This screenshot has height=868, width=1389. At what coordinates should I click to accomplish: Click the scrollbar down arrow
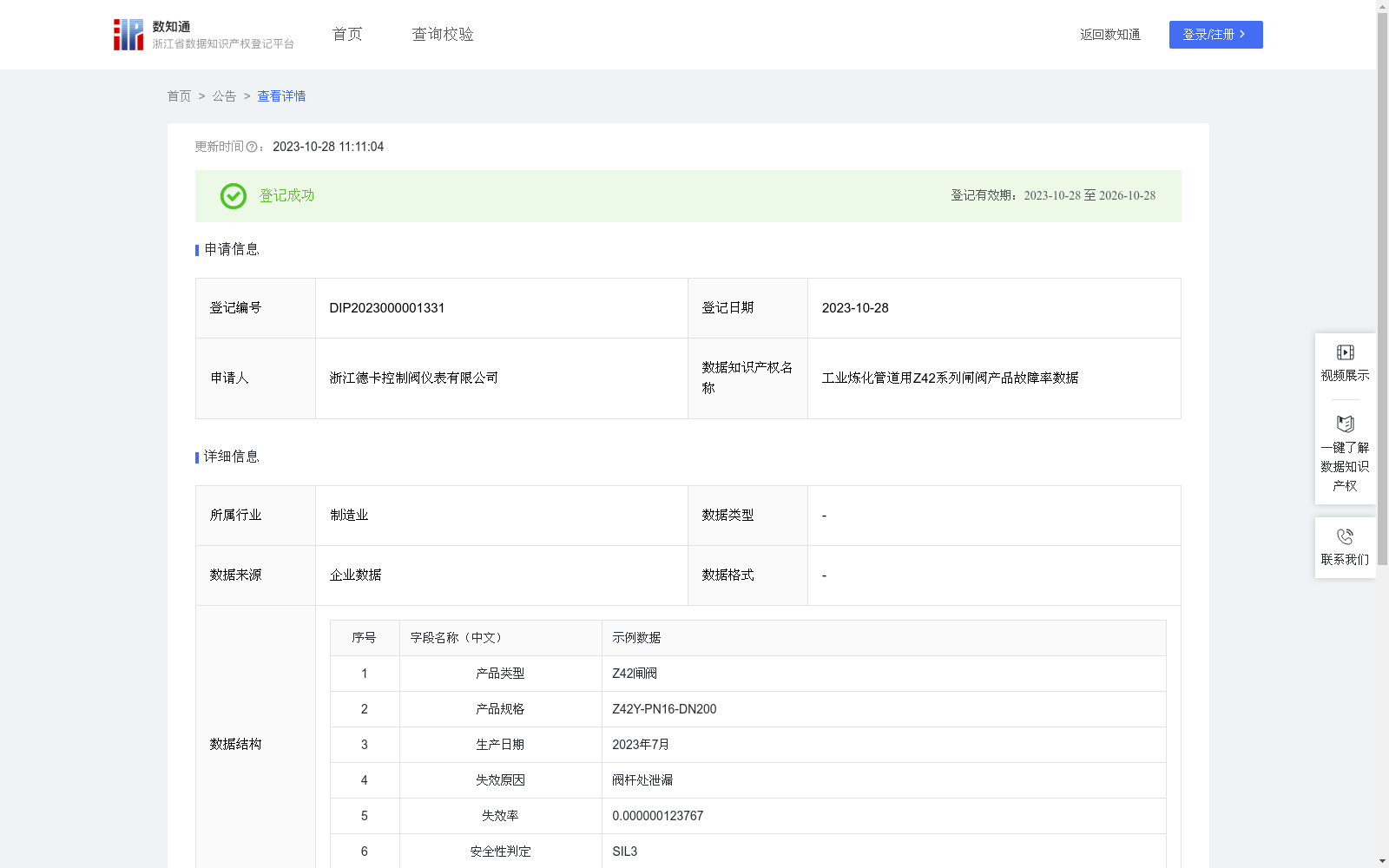[1382, 861]
